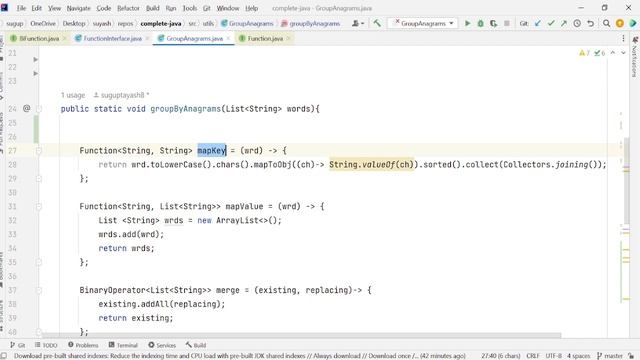This screenshot has height=360, width=640.
Task: Open the View menu
Action: pyautogui.click(x=54, y=8)
